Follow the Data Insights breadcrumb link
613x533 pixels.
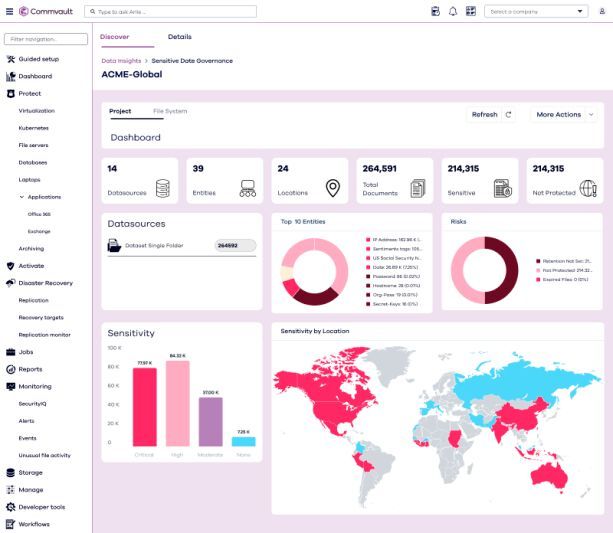[122, 61]
